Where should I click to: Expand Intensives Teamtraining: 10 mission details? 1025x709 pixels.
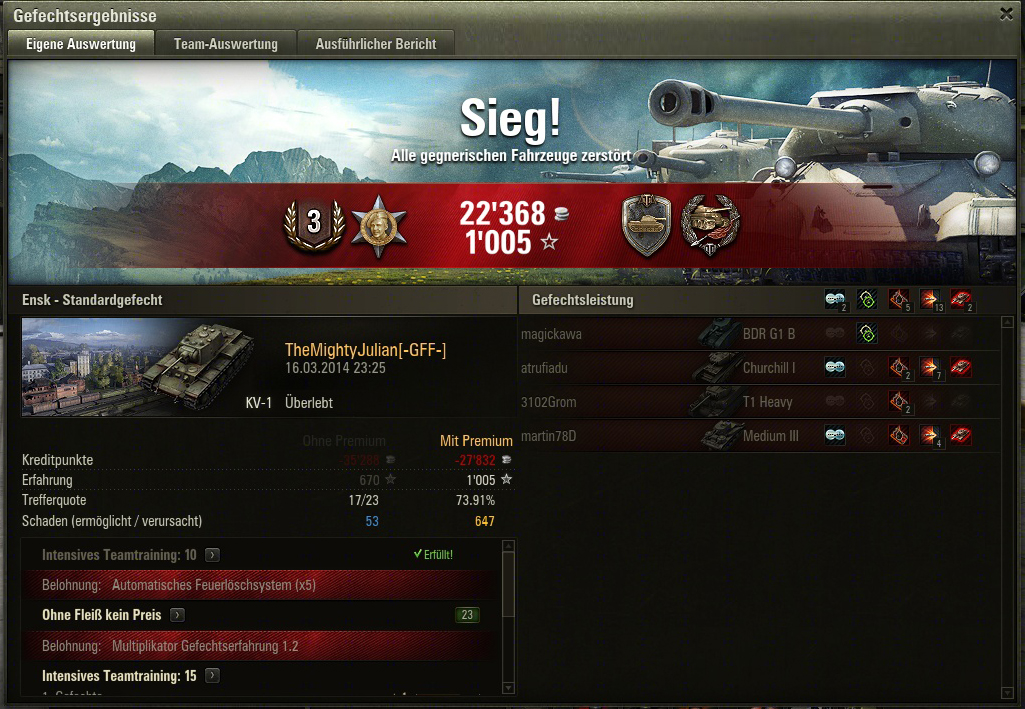212,555
